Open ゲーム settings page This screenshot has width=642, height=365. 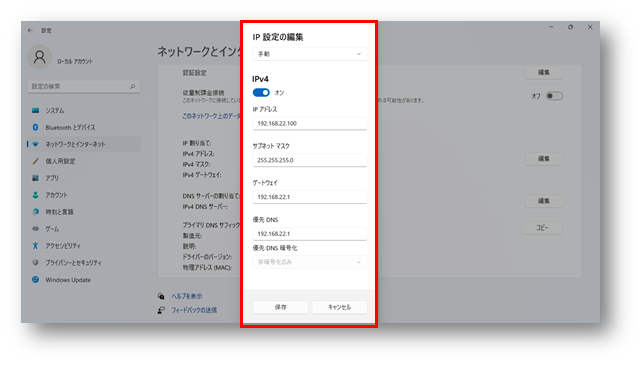pyautogui.click(x=84, y=229)
